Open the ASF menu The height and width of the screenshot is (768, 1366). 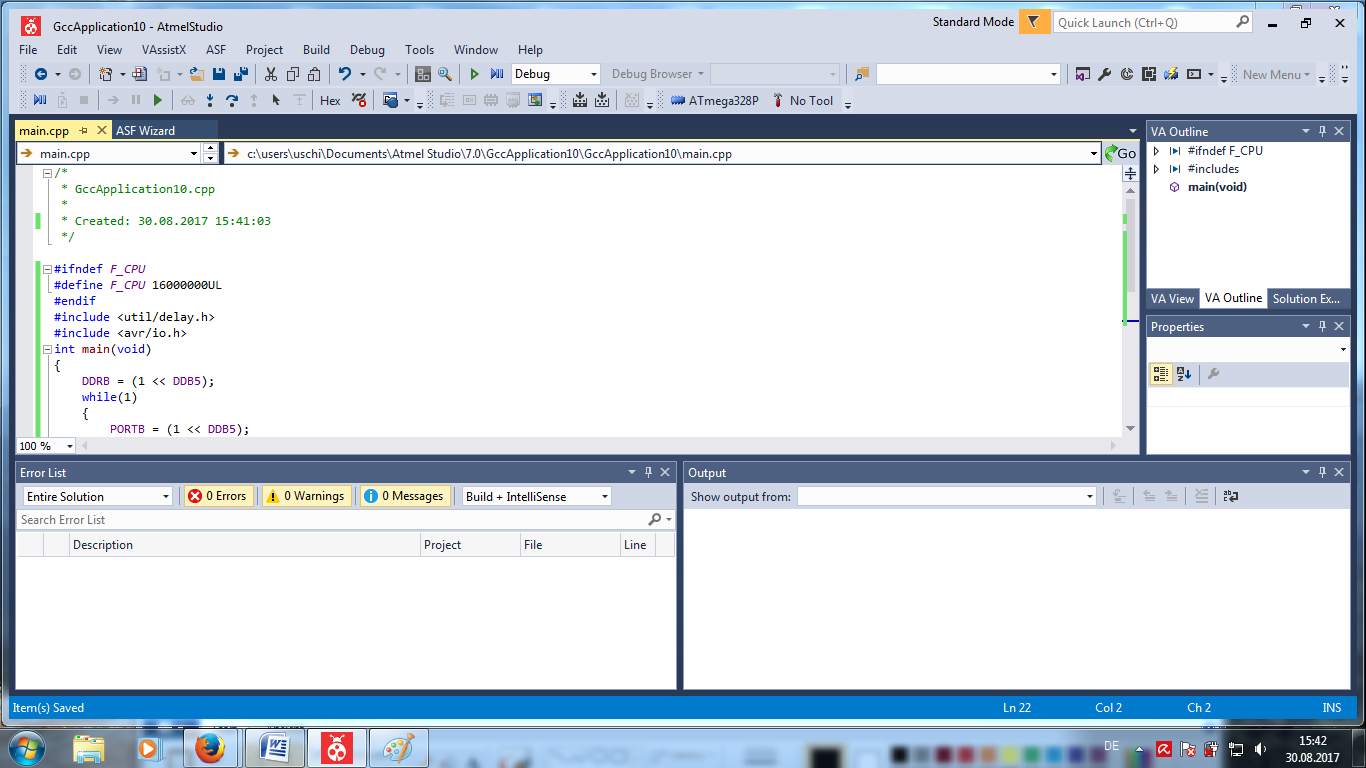point(216,49)
